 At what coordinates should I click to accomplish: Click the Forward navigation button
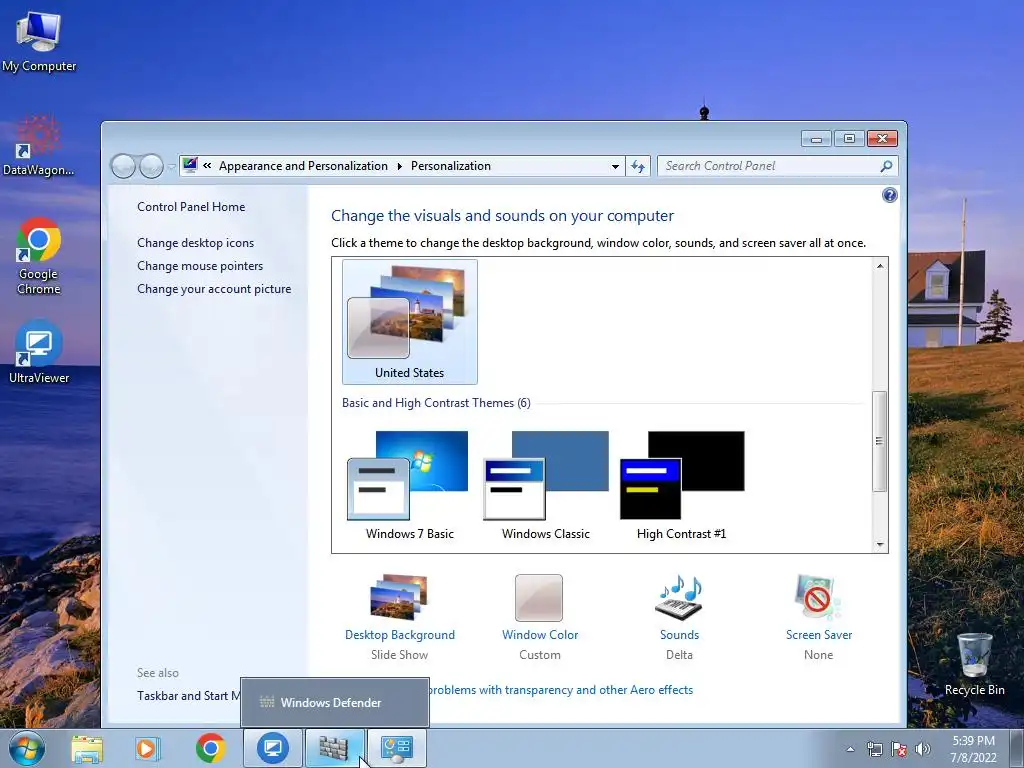152,166
